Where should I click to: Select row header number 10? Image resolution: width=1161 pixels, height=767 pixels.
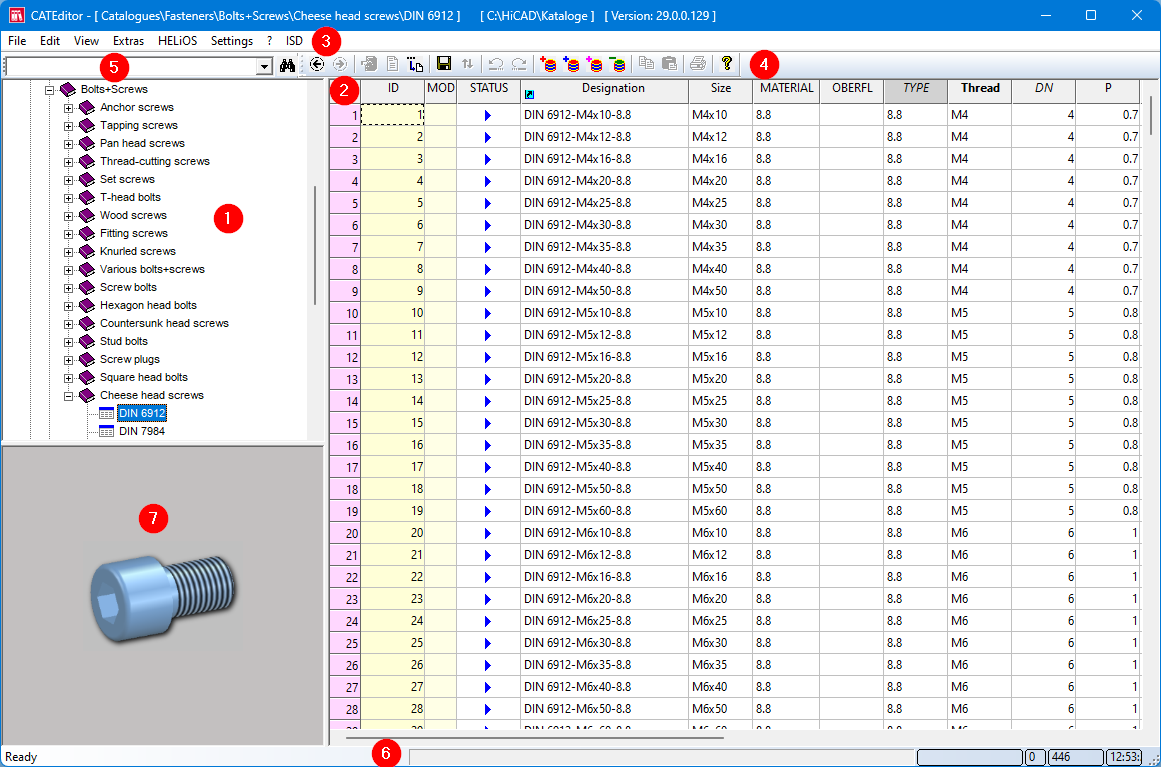point(345,313)
